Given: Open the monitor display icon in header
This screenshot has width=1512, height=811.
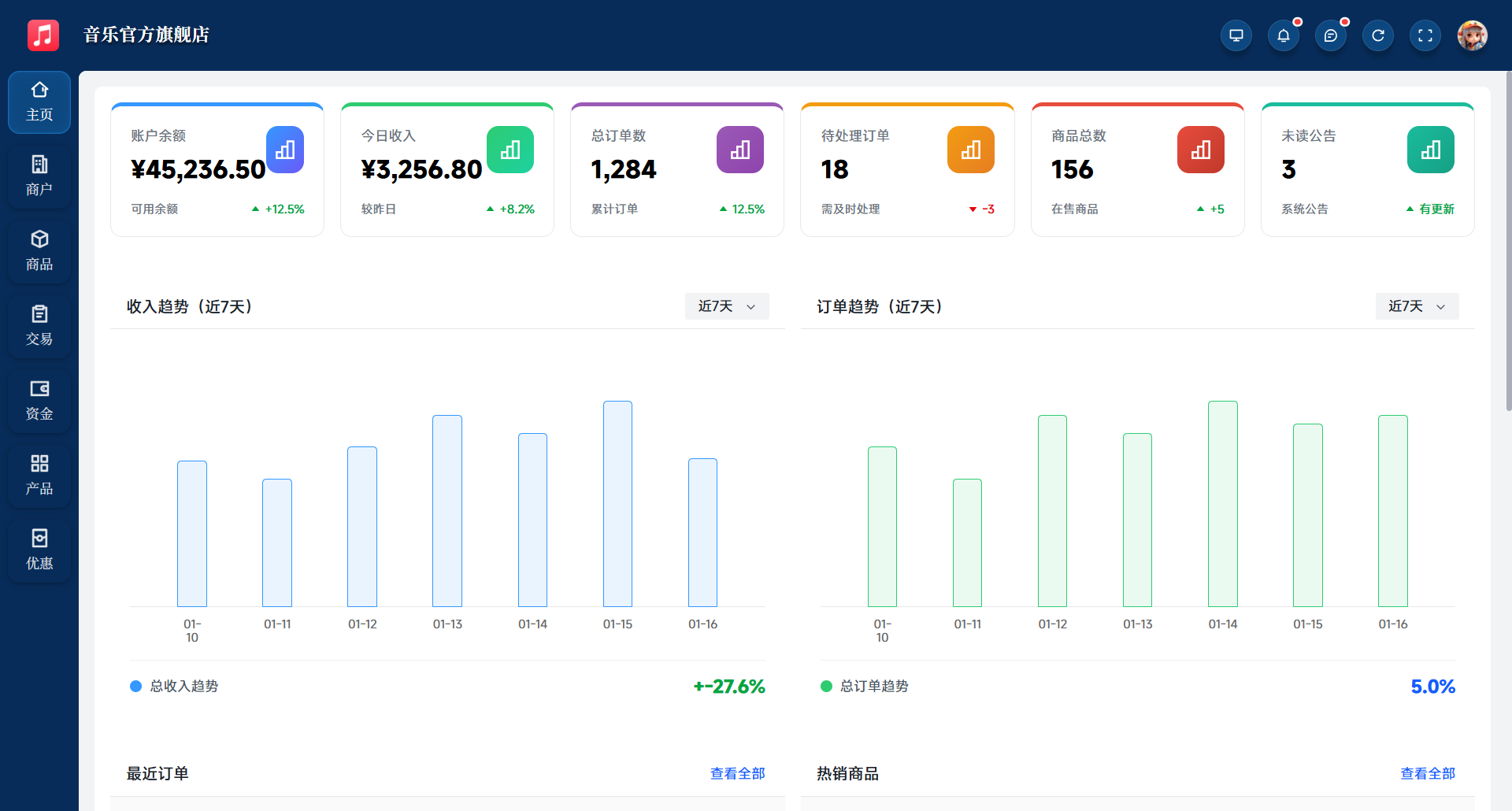Looking at the screenshot, I should (x=1236, y=35).
